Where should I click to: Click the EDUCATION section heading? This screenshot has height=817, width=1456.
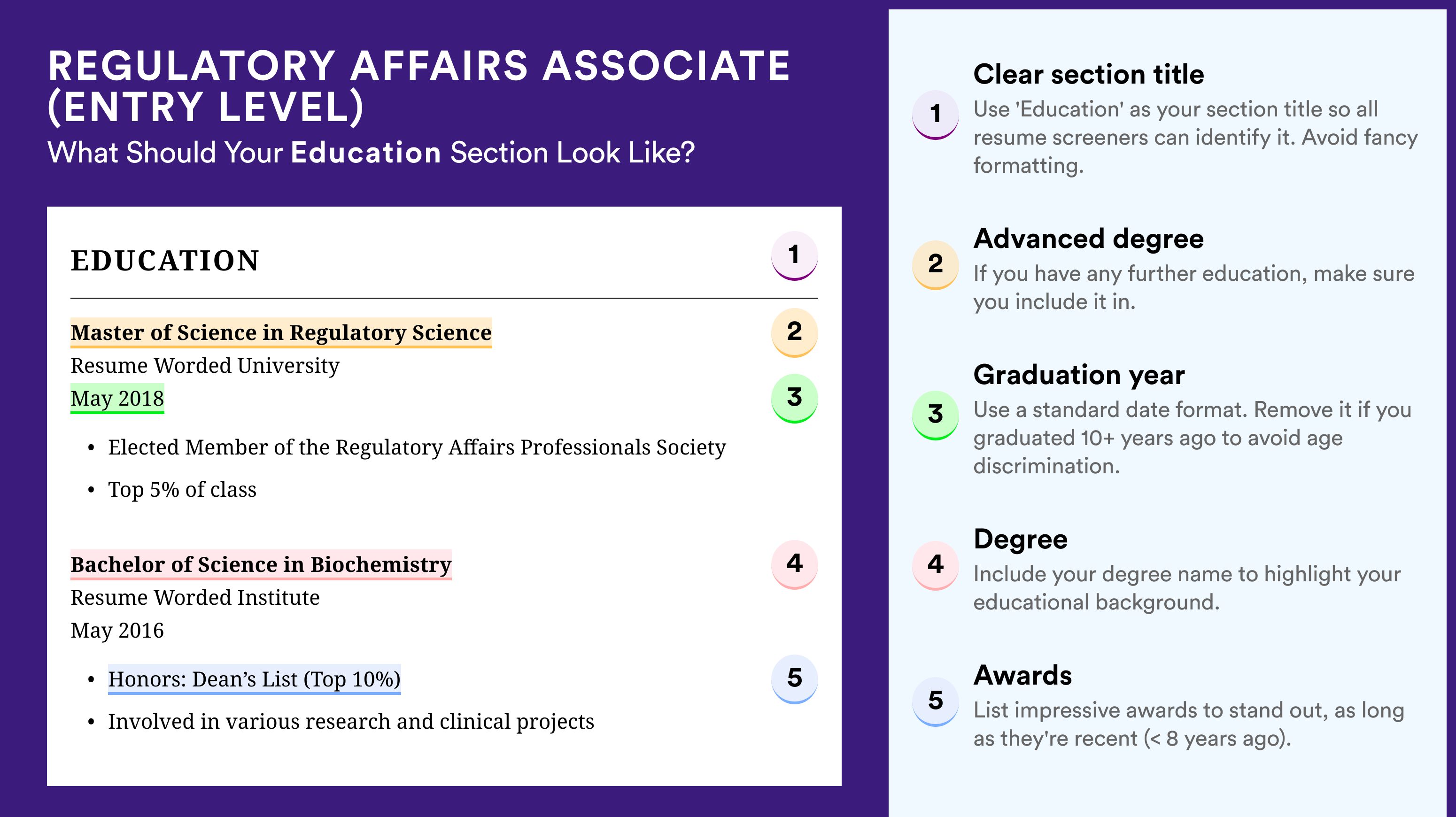(165, 261)
